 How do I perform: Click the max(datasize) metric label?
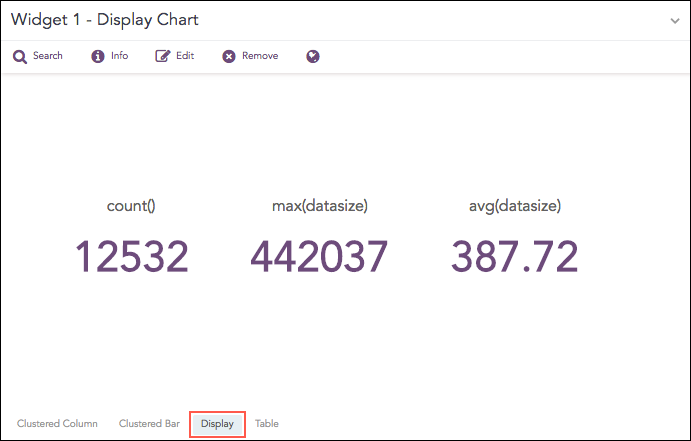[x=319, y=206]
